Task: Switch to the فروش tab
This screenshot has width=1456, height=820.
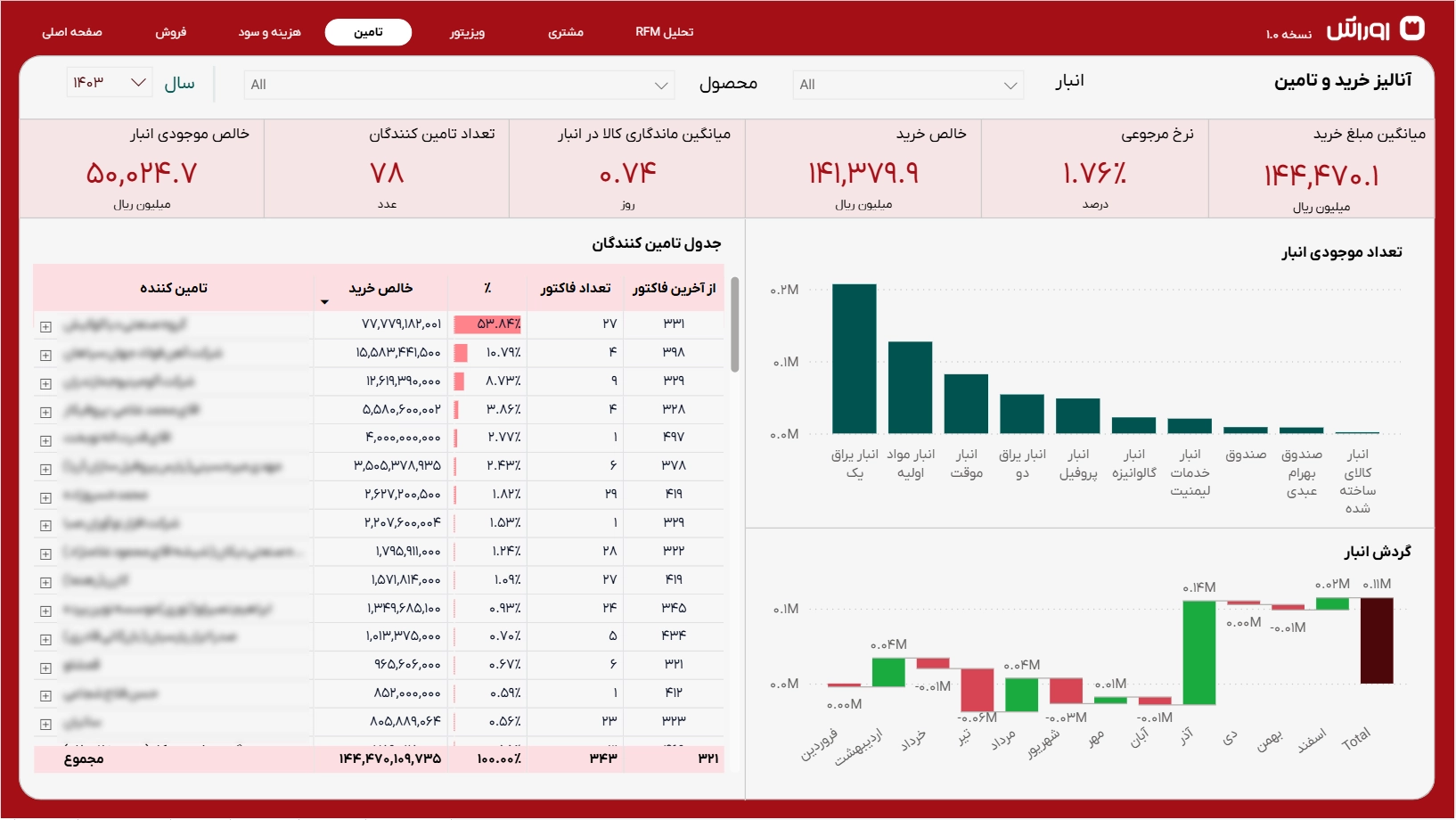Action: pos(170,32)
